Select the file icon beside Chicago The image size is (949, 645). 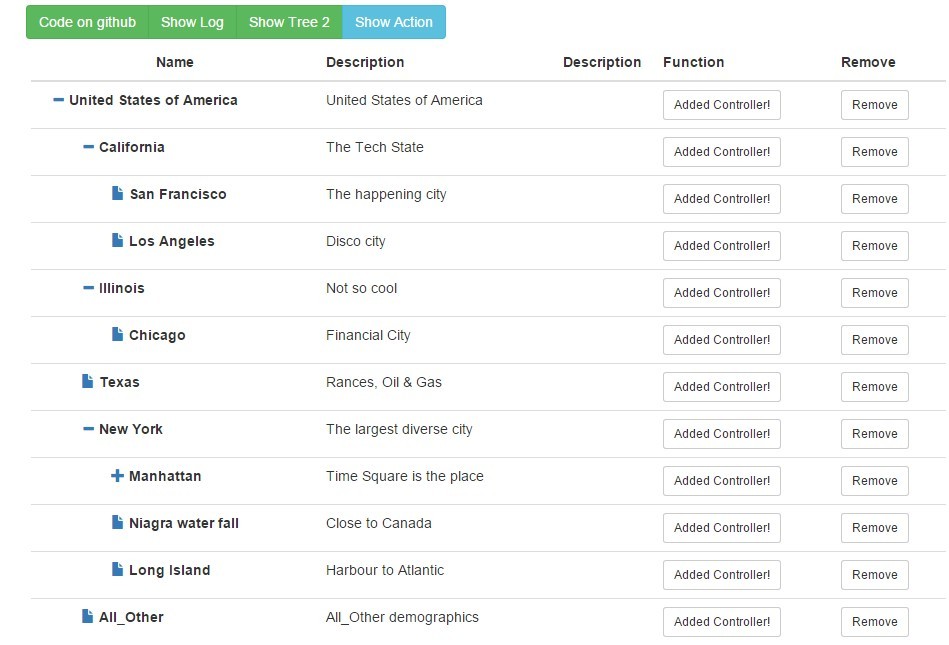pyautogui.click(x=117, y=335)
